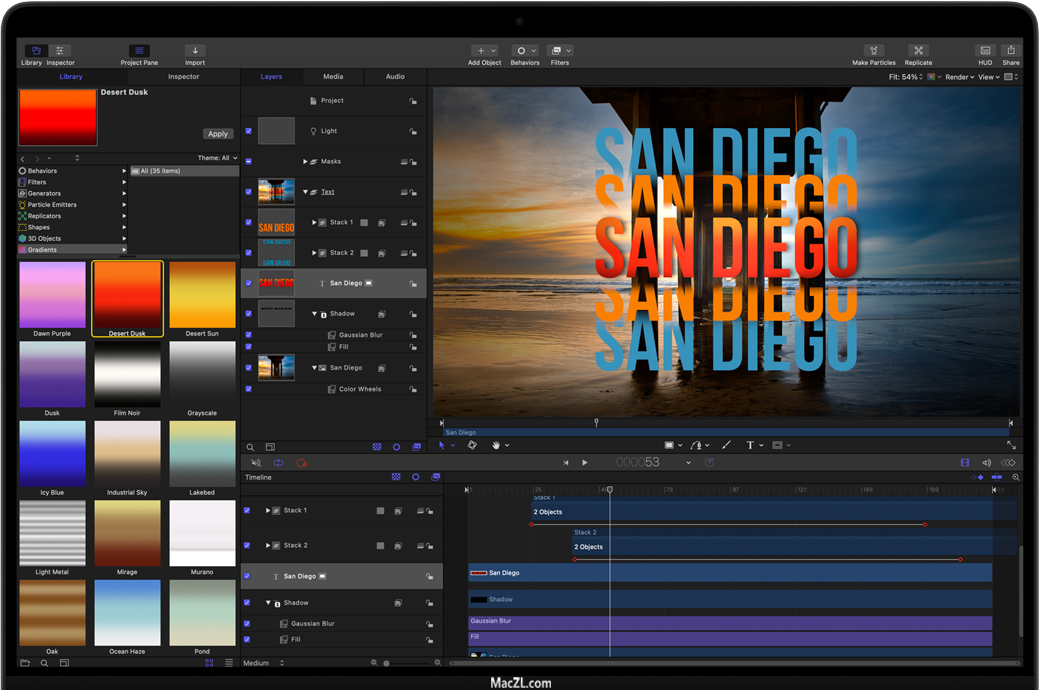Toggle Gaussian Blur checkbox in layers list
The image size is (1040, 690).
[249, 335]
